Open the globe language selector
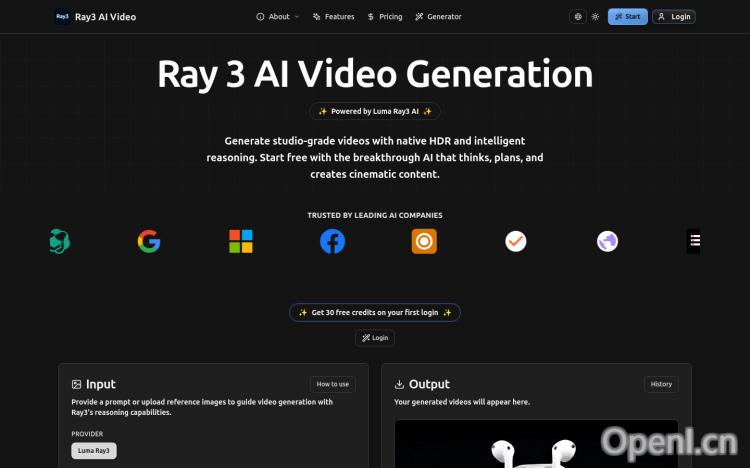 578,17
